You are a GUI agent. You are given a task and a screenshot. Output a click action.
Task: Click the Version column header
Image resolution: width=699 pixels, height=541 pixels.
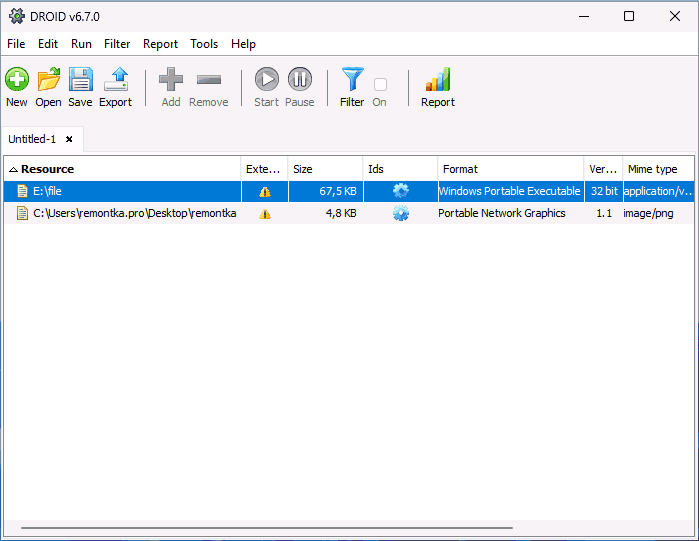click(603, 169)
